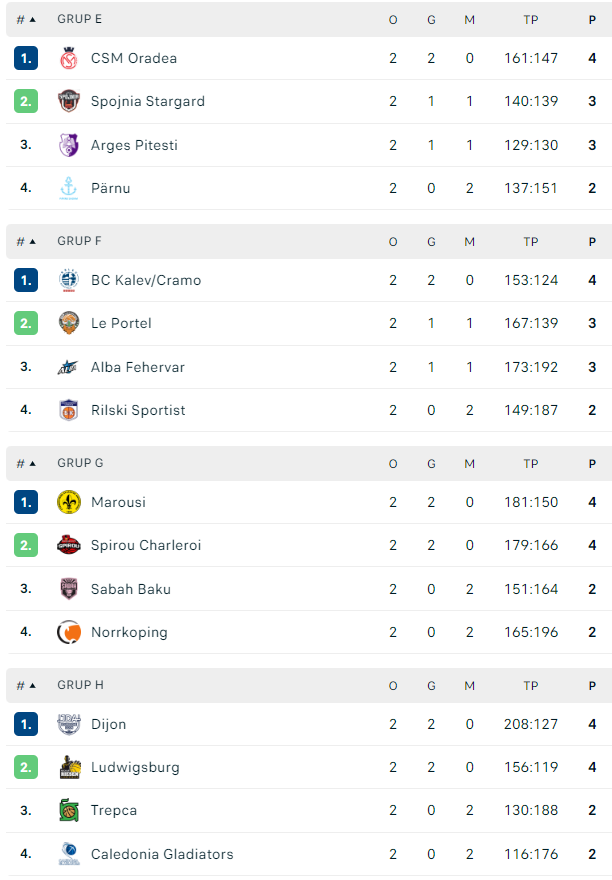Click the Trepca green basketball logo

[68, 810]
